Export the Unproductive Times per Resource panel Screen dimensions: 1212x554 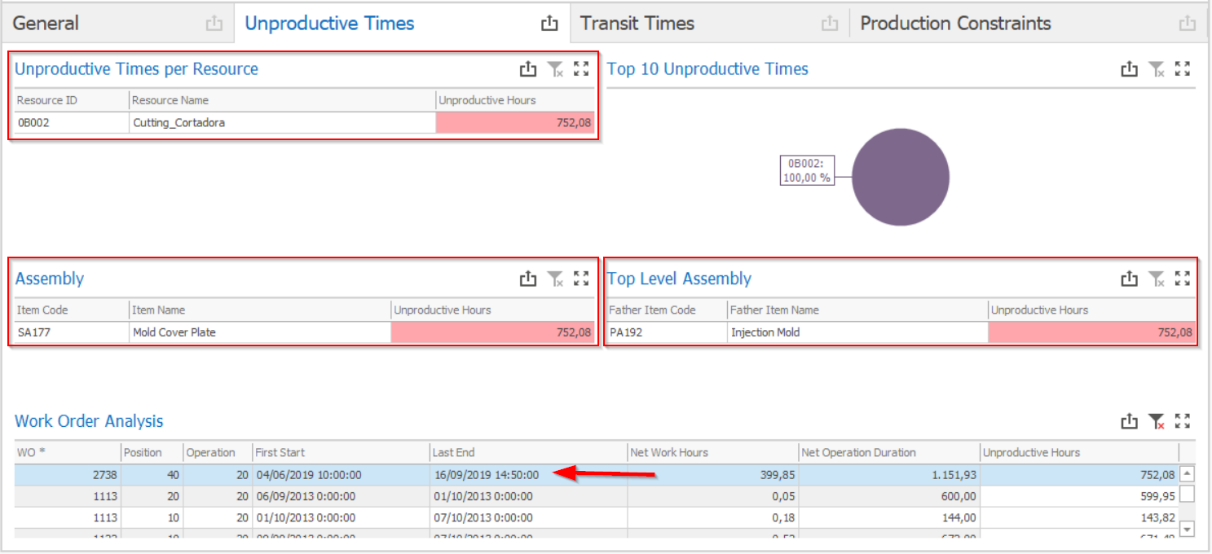tap(528, 69)
